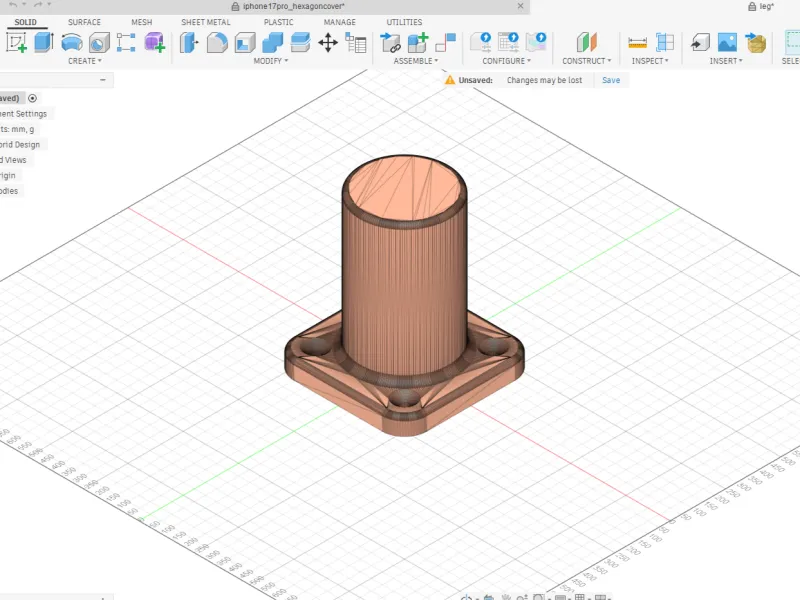This screenshot has height=600, width=800.
Task: Select the Insert image (Canvas) icon
Action: click(727, 42)
